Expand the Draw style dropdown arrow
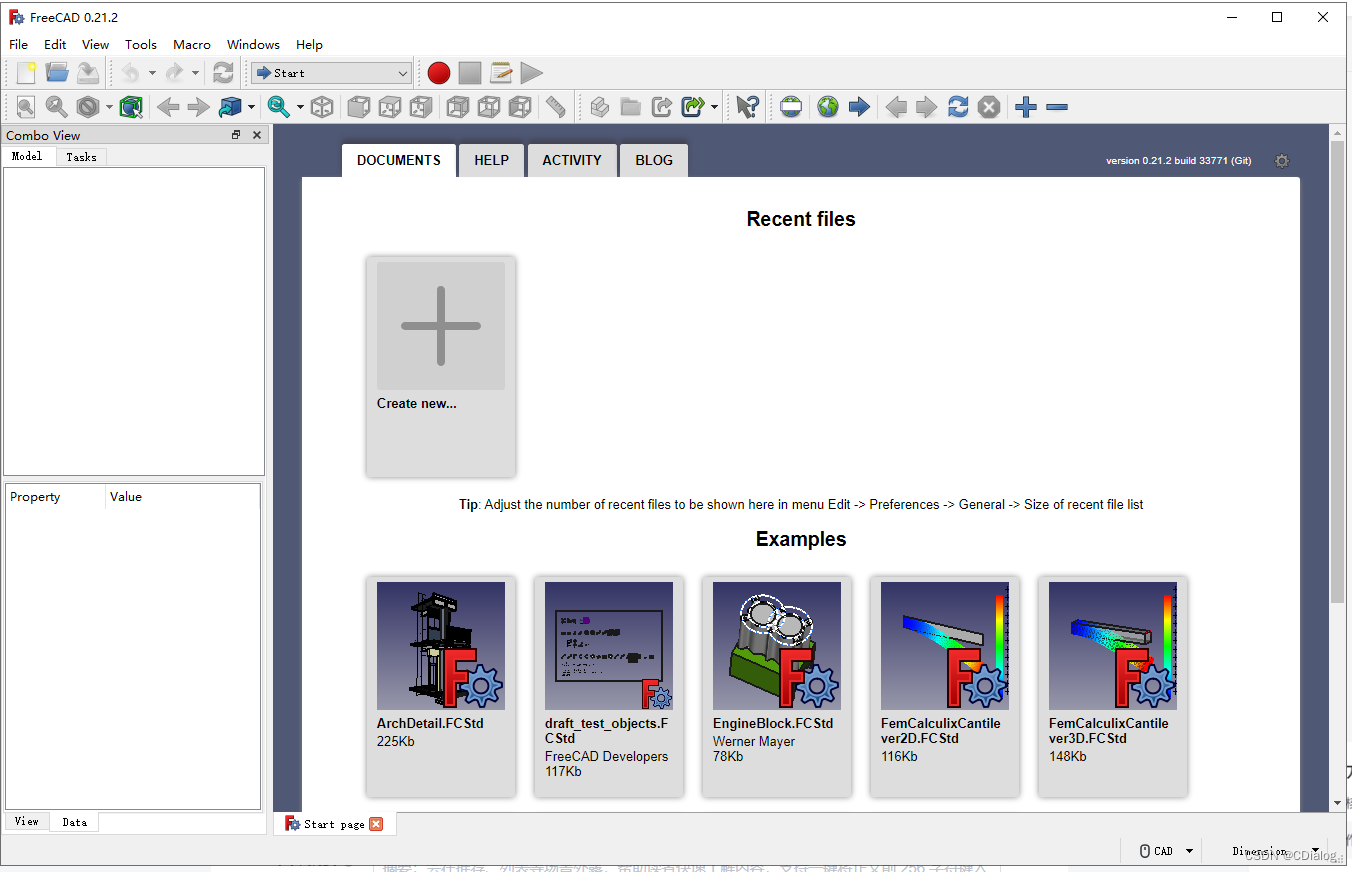The width and height of the screenshot is (1352, 872). (x=109, y=107)
